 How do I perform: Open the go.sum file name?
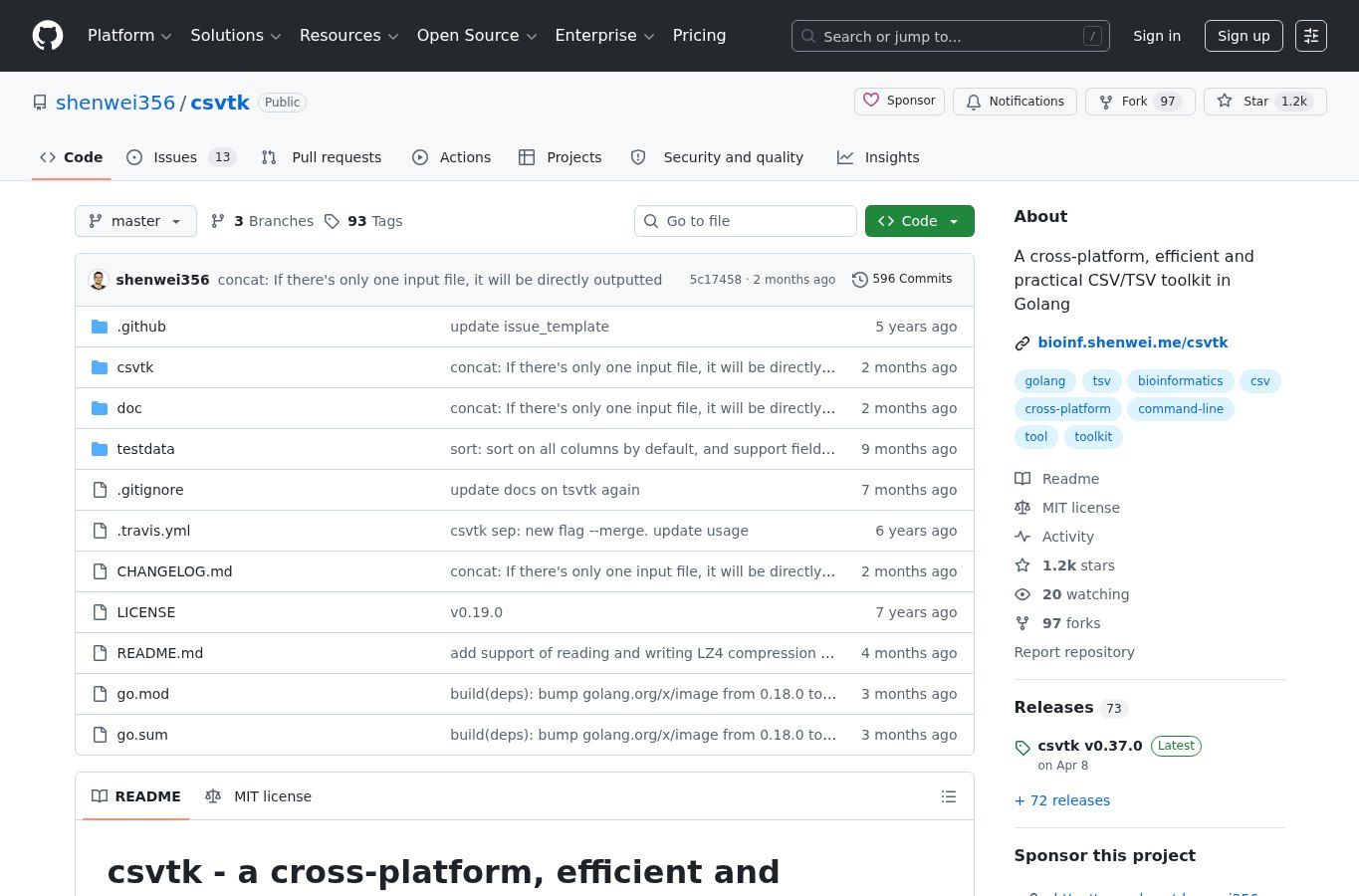point(142,735)
